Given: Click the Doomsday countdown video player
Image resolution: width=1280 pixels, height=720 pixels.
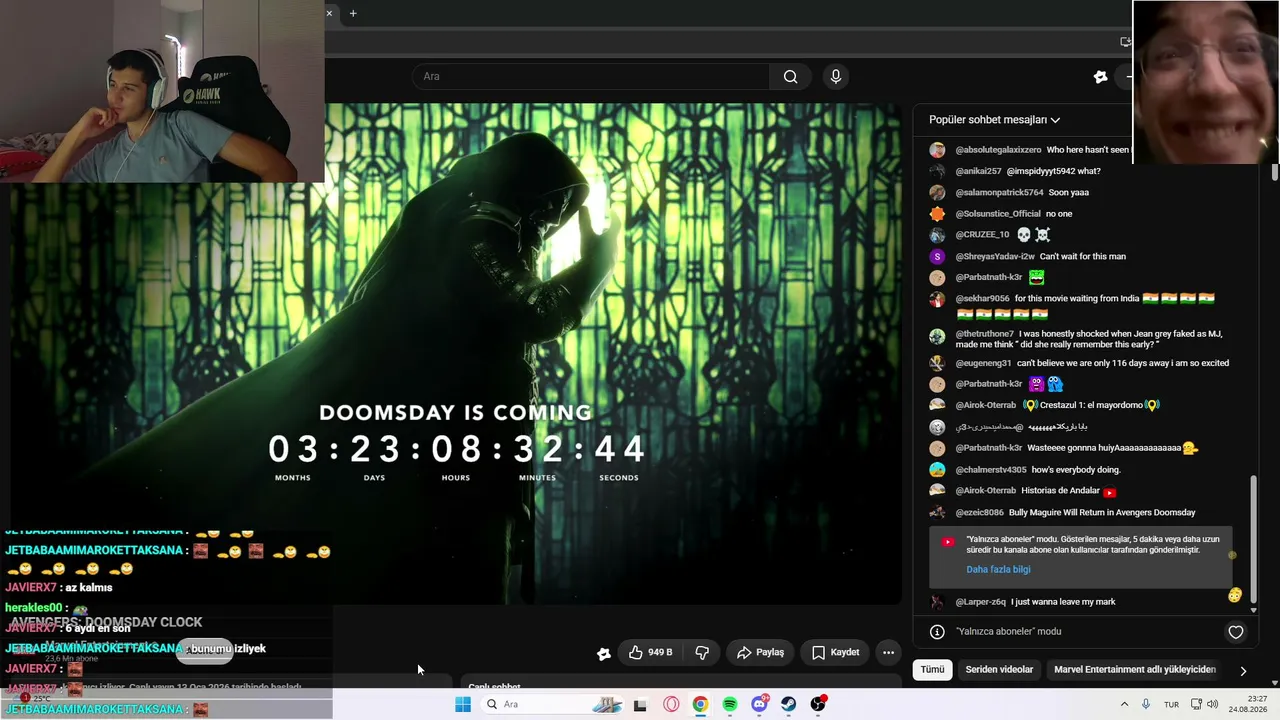Looking at the screenshot, I should [x=455, y=353].
